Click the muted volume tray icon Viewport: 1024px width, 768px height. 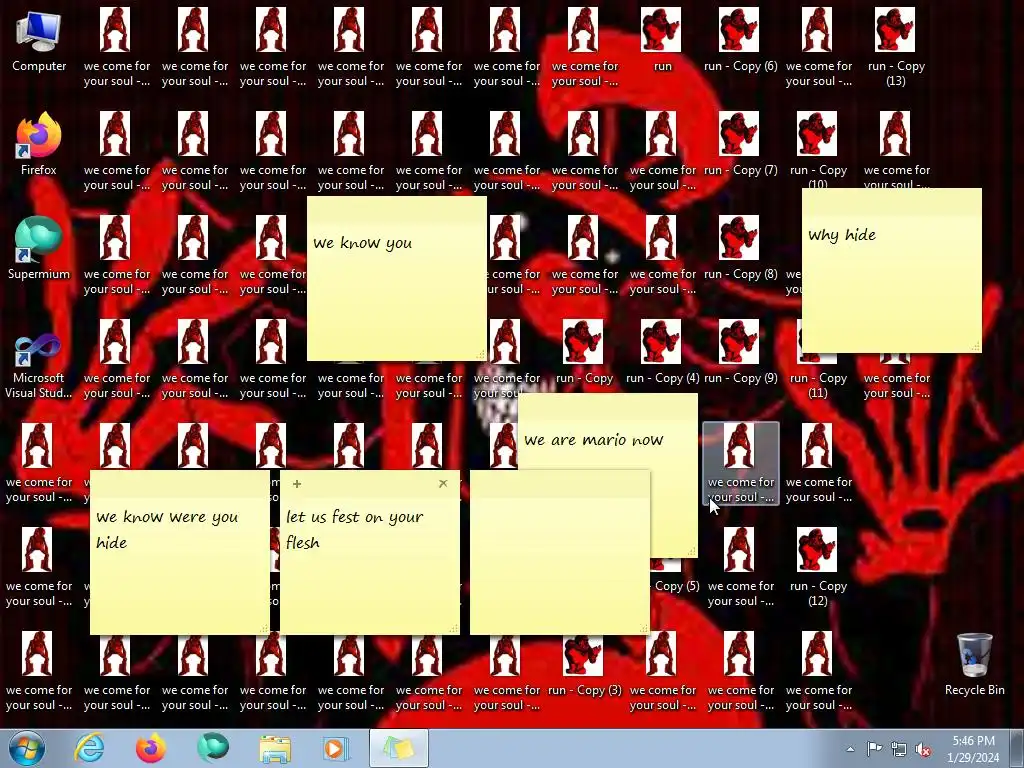pyautogui.click(x=923, y=749)
